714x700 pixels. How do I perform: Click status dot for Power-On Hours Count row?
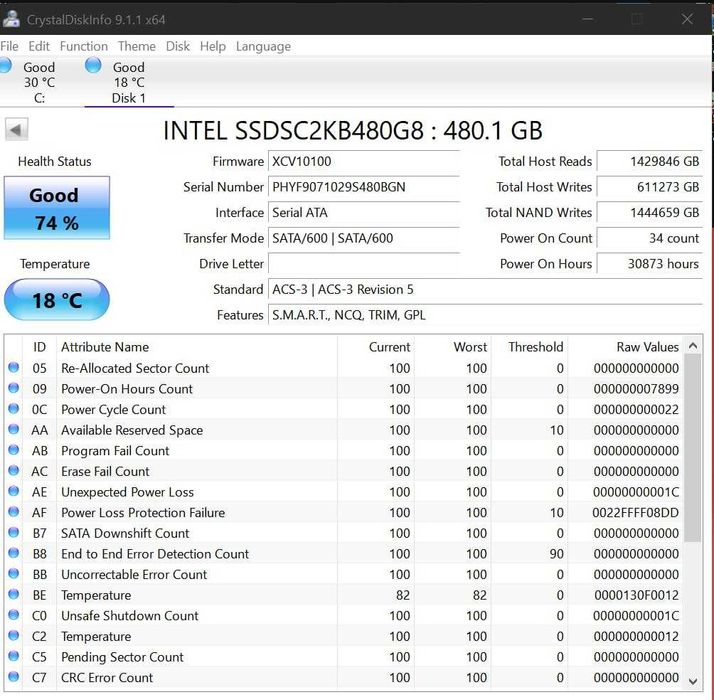pos(14,388)
